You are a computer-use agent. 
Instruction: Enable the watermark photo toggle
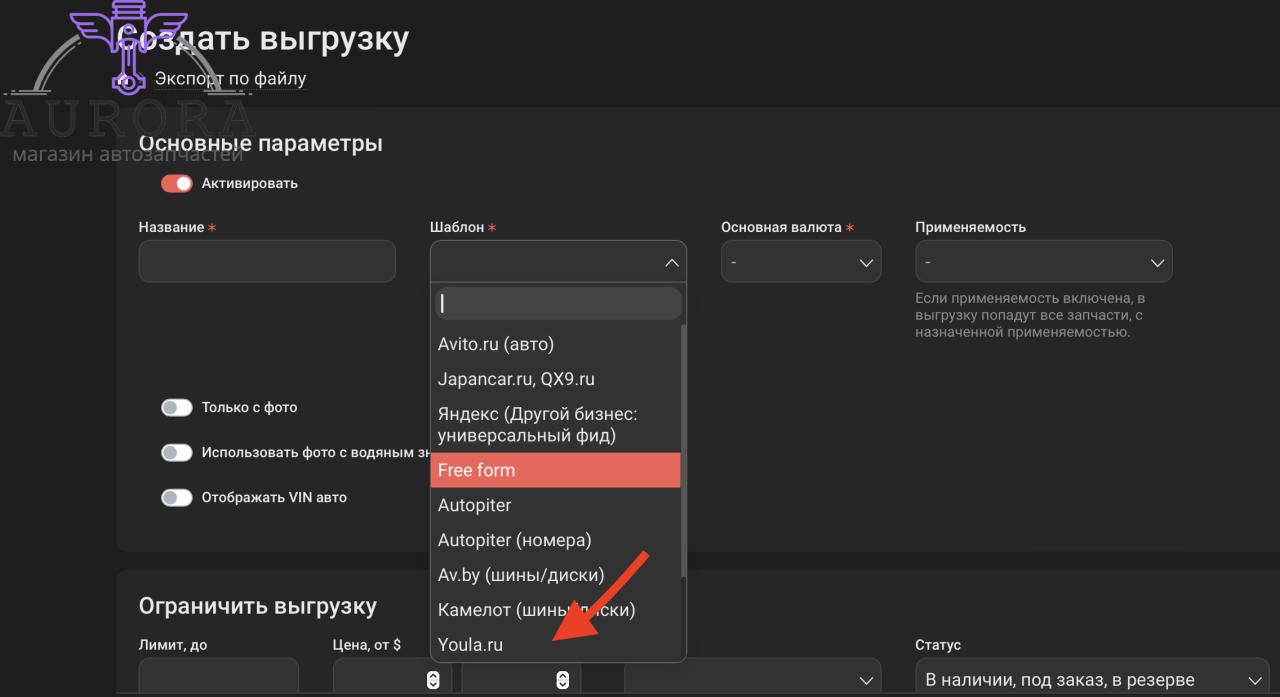tap(177, 453)
